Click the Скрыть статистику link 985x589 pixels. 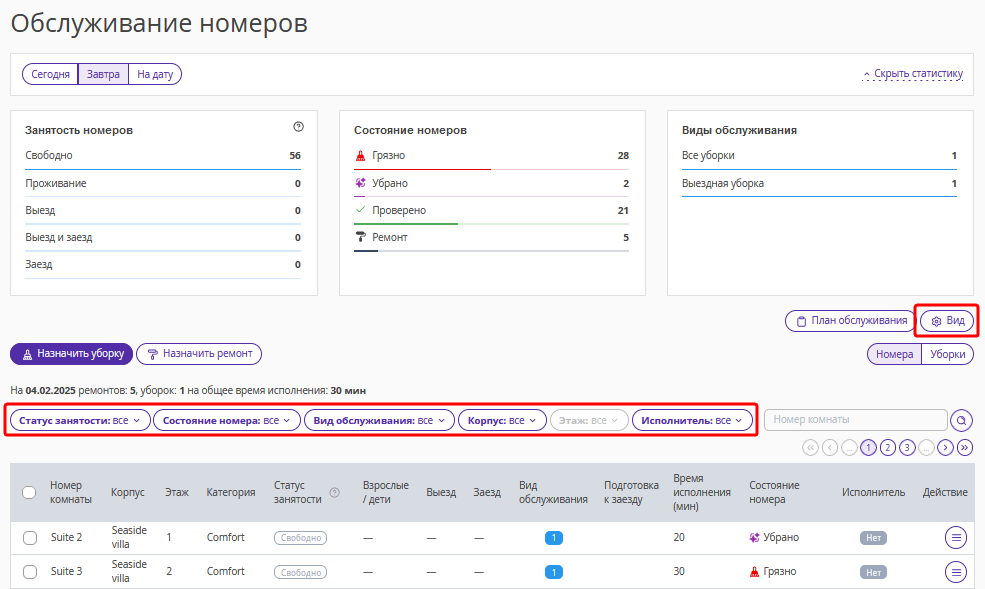(913, 73)
